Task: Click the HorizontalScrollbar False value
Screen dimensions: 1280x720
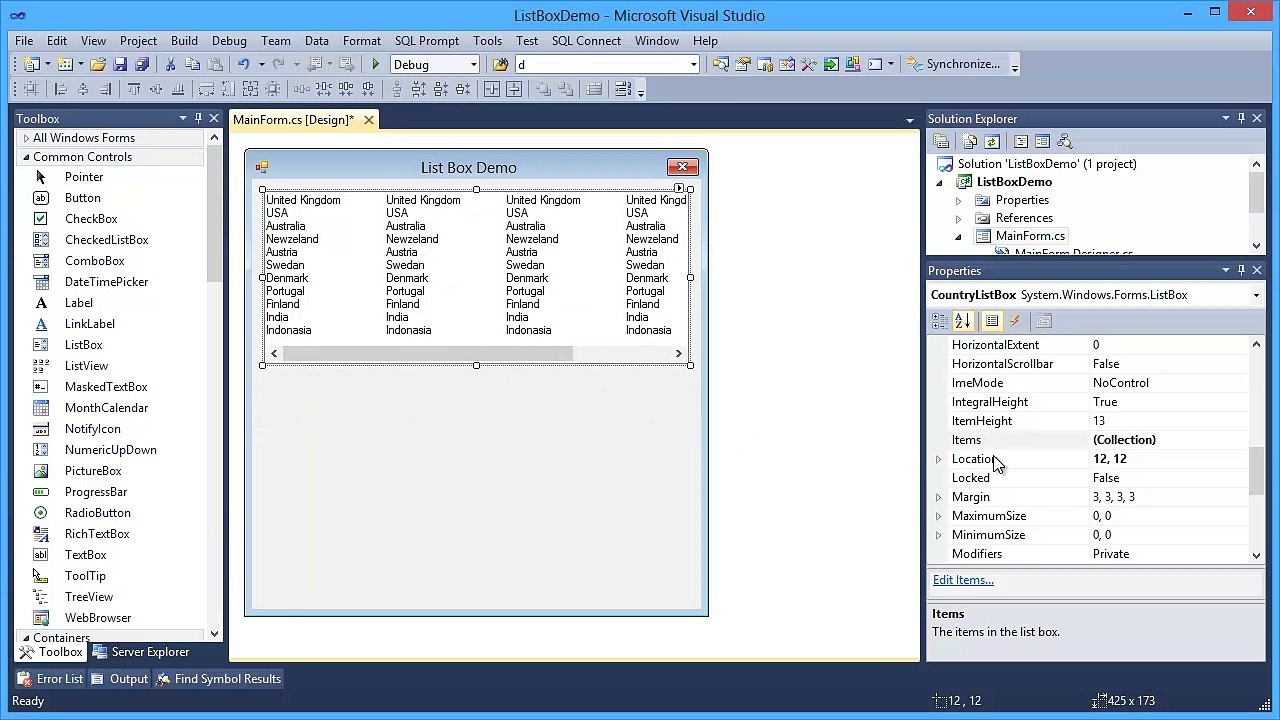Action: [1167, 364]
